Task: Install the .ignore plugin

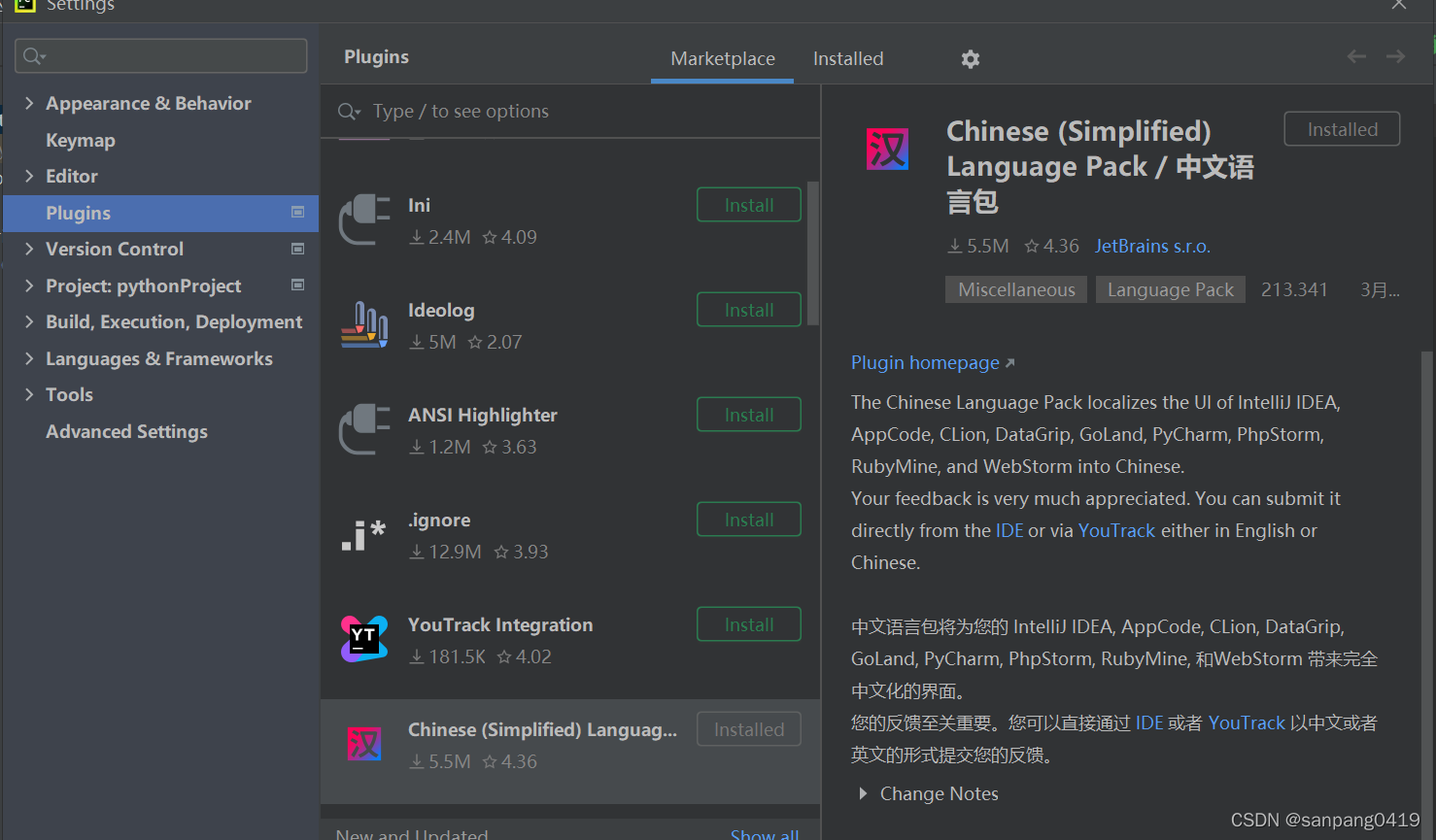Action: click(x=749, y=520)
